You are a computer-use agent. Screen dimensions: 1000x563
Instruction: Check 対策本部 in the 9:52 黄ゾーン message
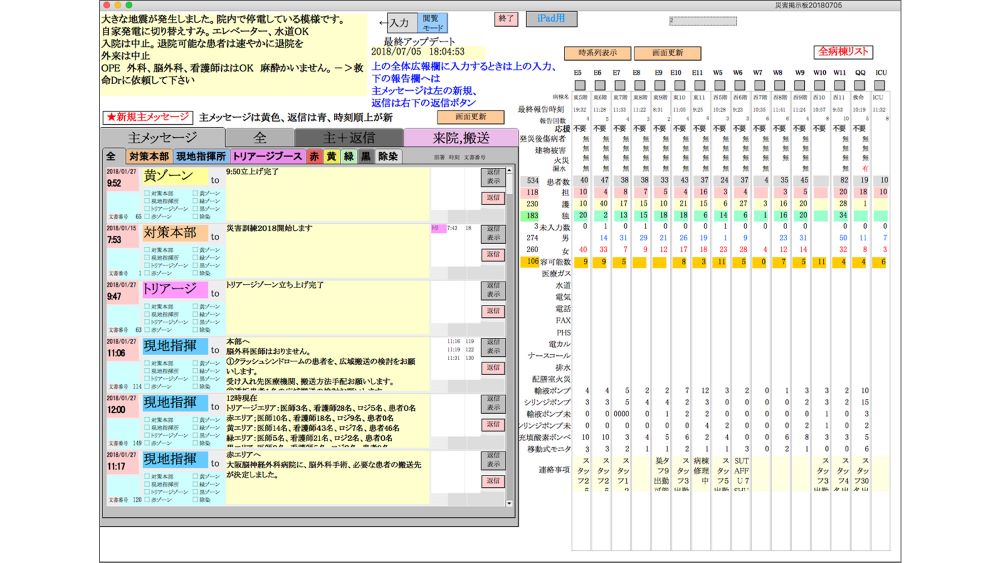[x=147, y=193]
